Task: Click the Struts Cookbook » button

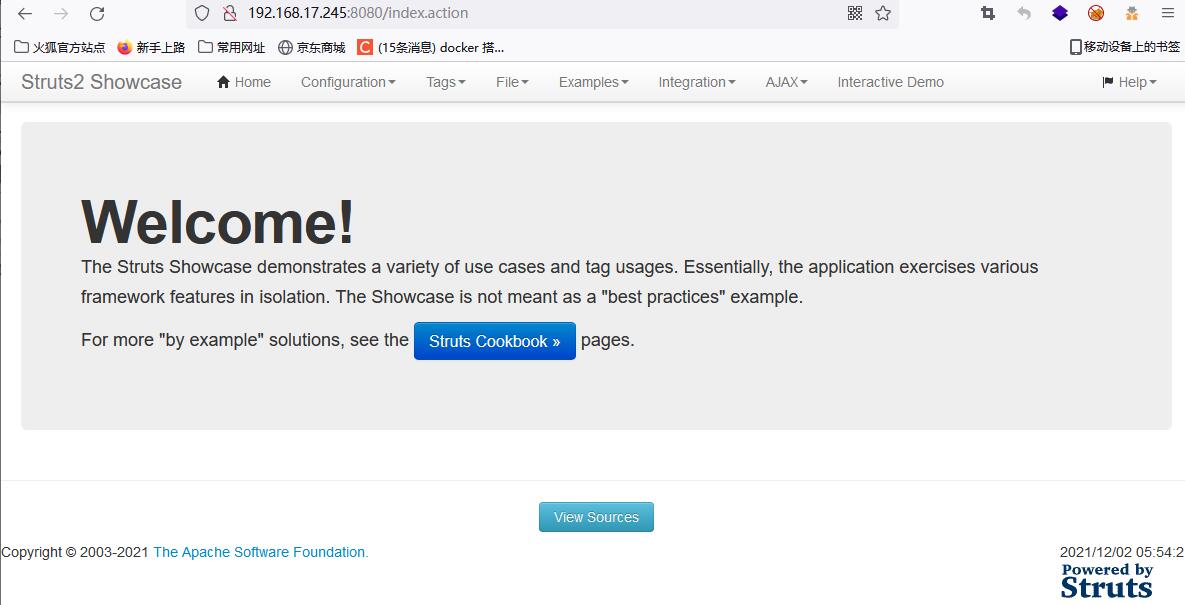Action: coord(495,341)
